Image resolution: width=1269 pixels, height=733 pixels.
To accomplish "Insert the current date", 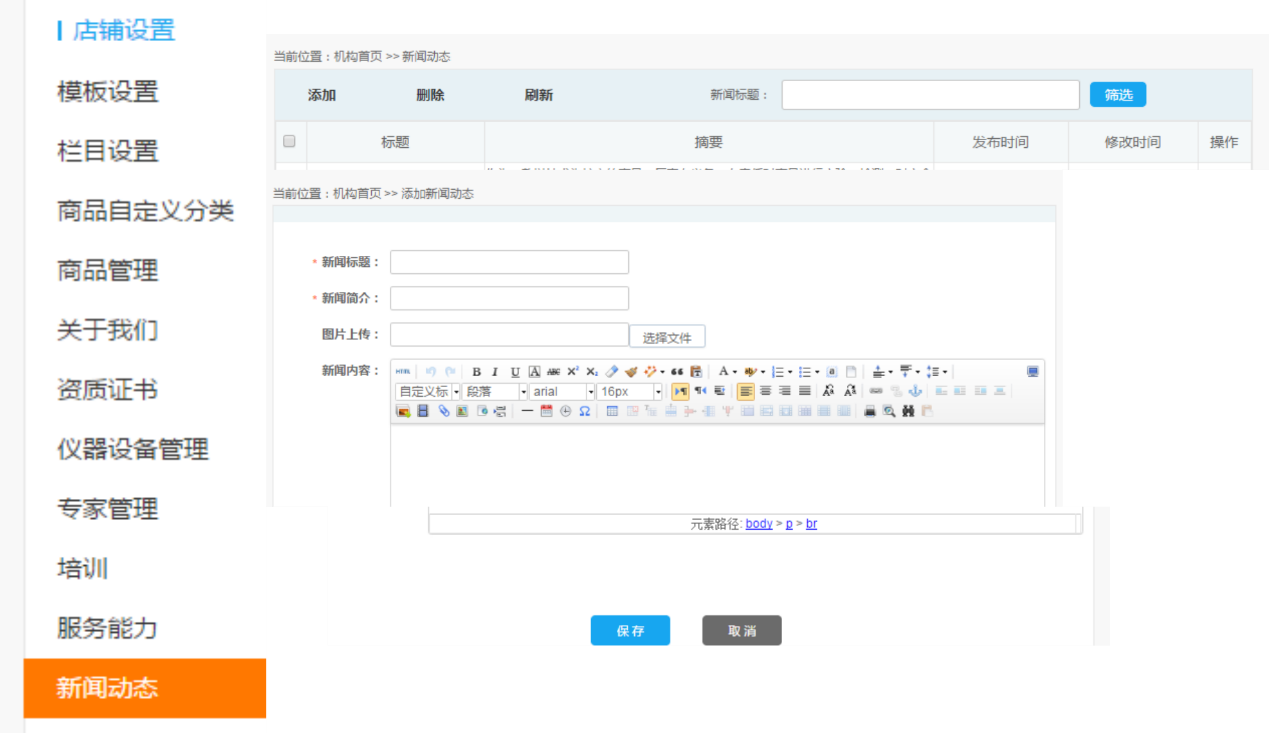I will 546,411.
